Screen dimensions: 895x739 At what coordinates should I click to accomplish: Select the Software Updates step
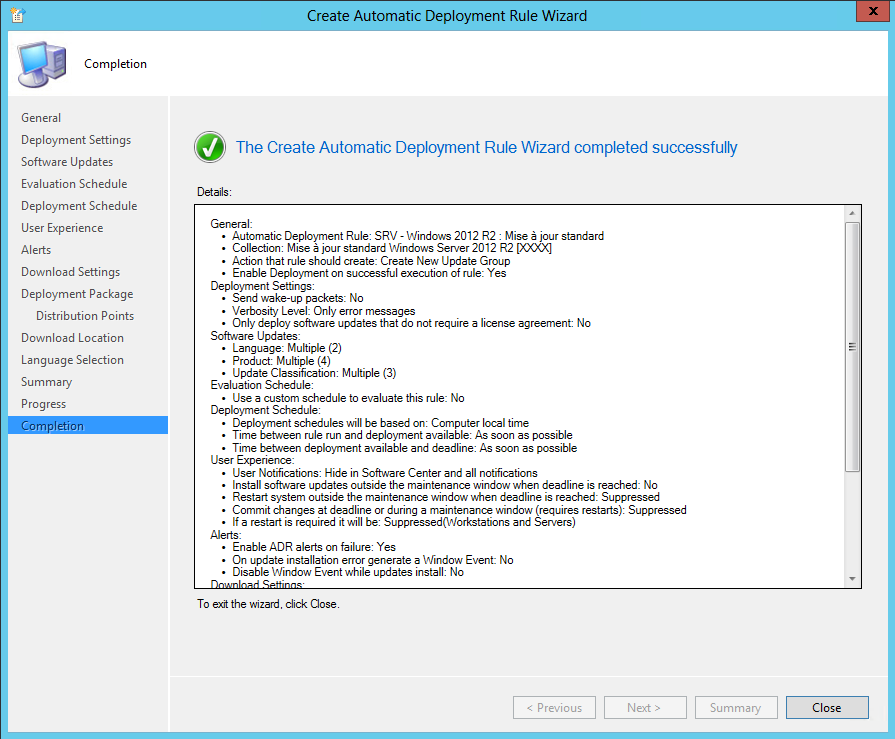67,162
